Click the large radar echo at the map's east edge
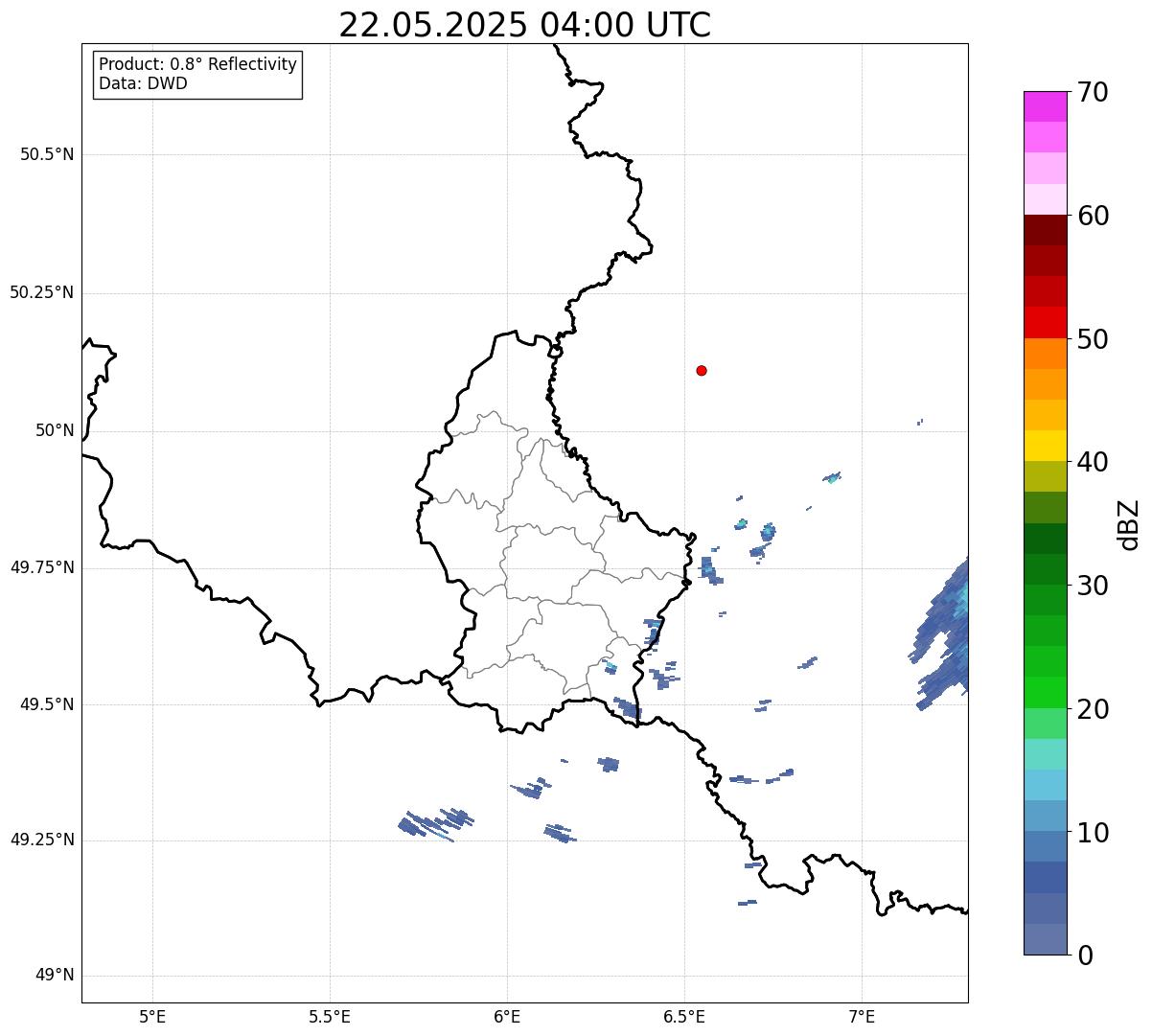 point(942,633)
